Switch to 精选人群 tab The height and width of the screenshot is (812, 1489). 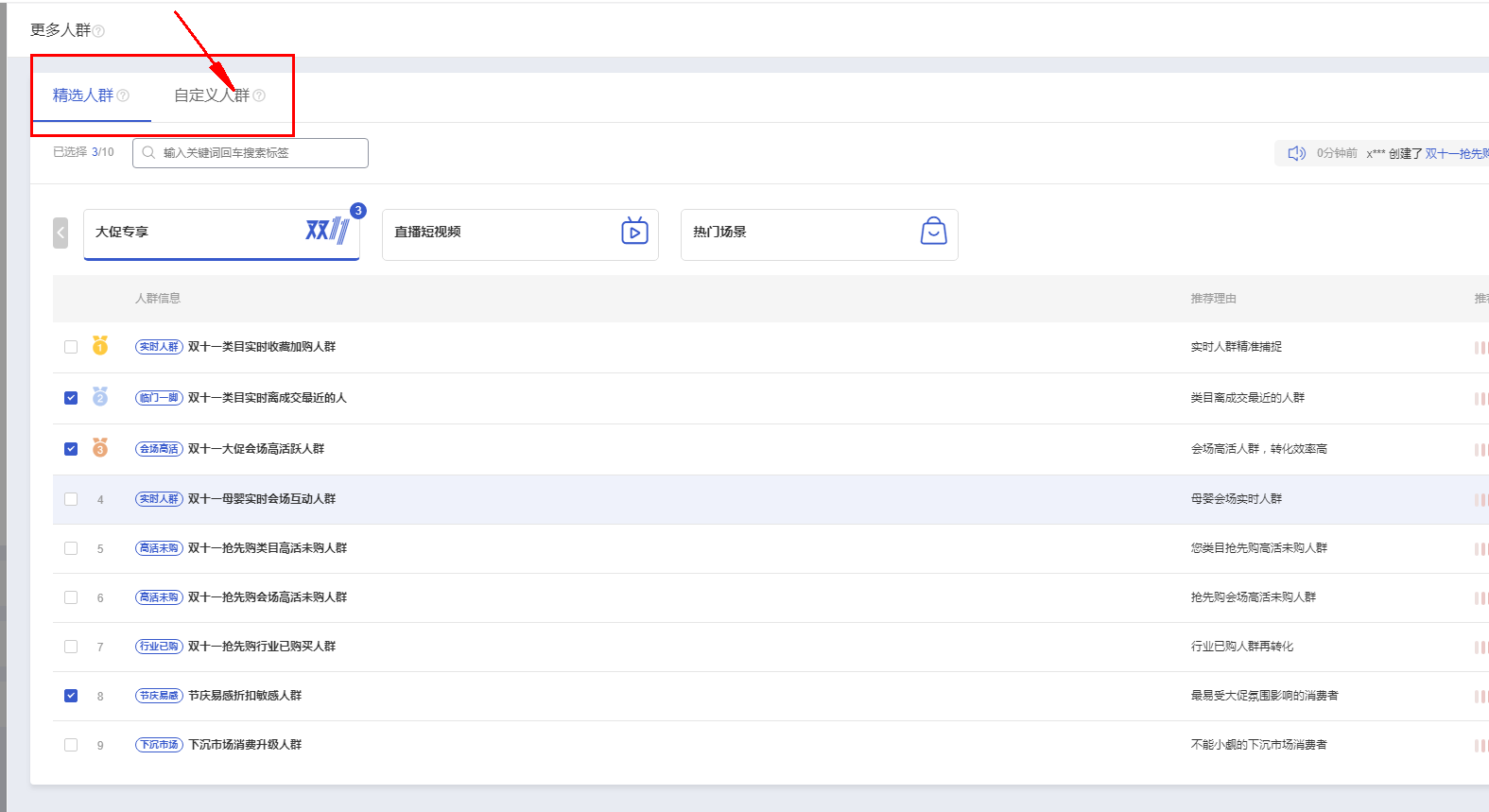(83, 95)
